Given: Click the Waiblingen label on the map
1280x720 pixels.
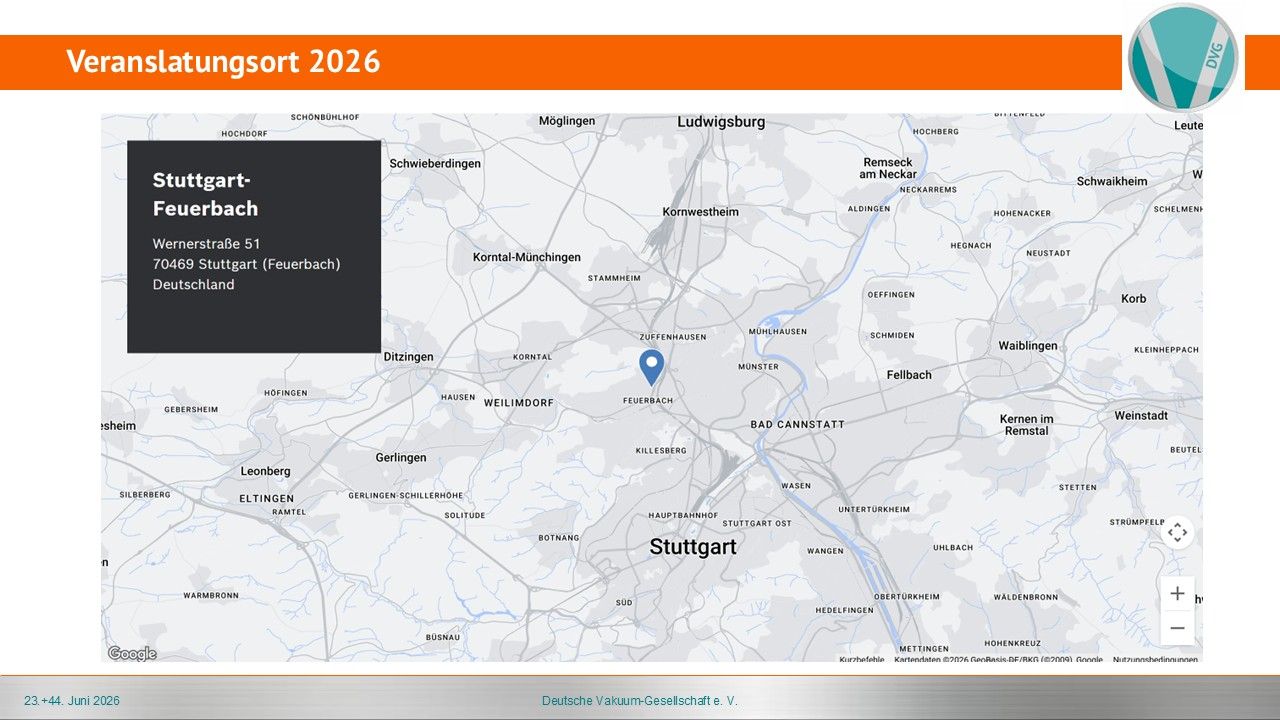Looking at the screenshot, I should 1027,346.
